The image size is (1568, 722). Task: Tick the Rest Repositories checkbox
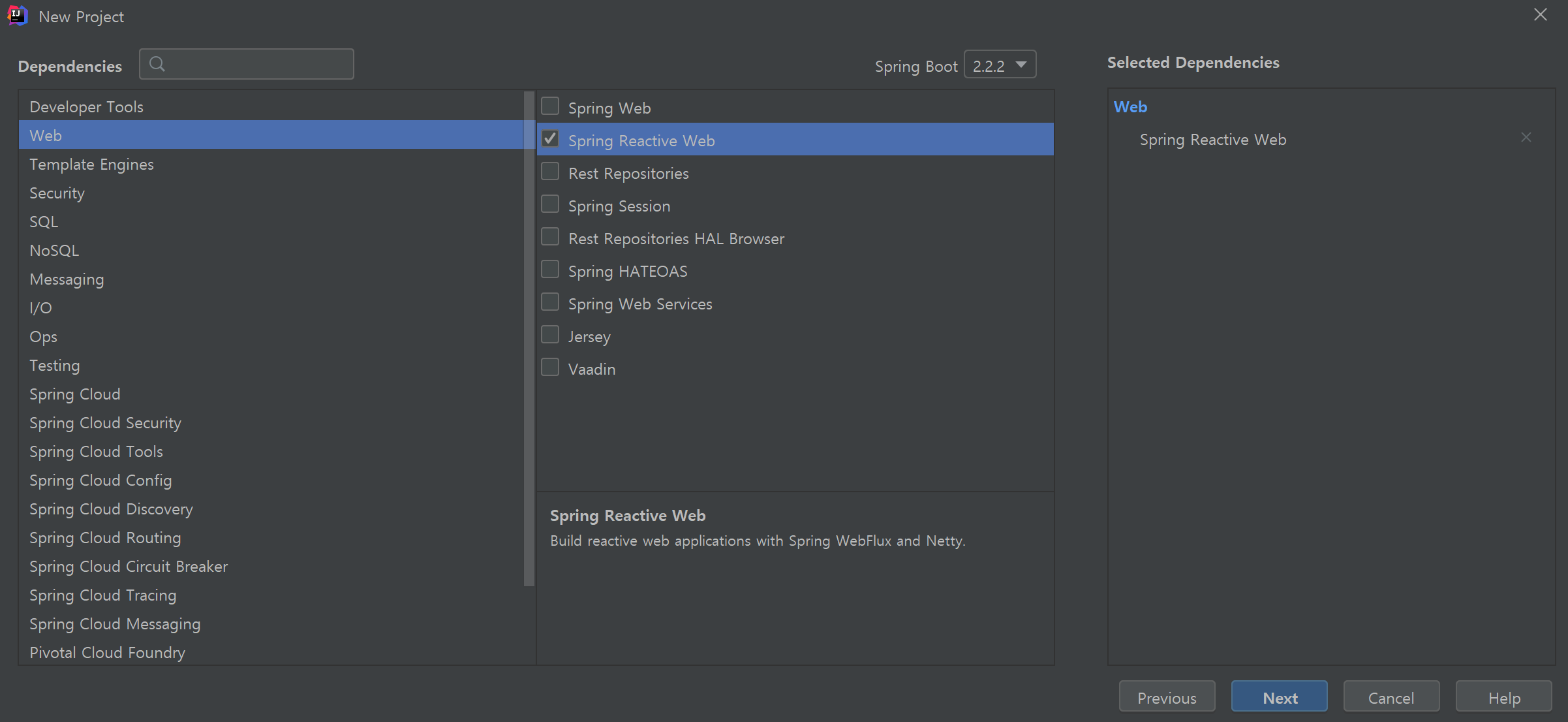550,172
